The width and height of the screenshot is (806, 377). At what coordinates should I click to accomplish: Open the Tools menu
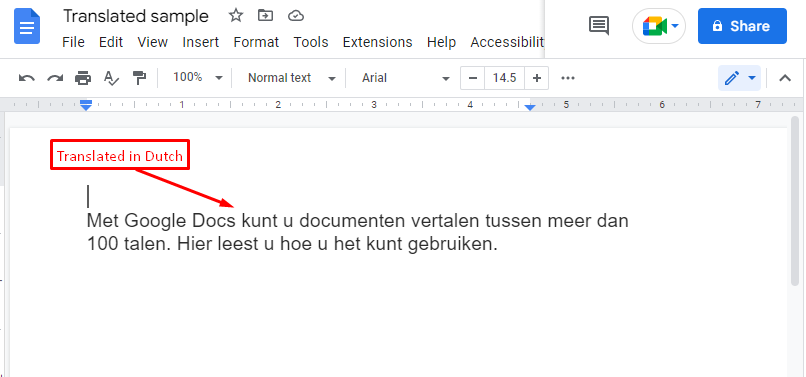tap(311, 42)
